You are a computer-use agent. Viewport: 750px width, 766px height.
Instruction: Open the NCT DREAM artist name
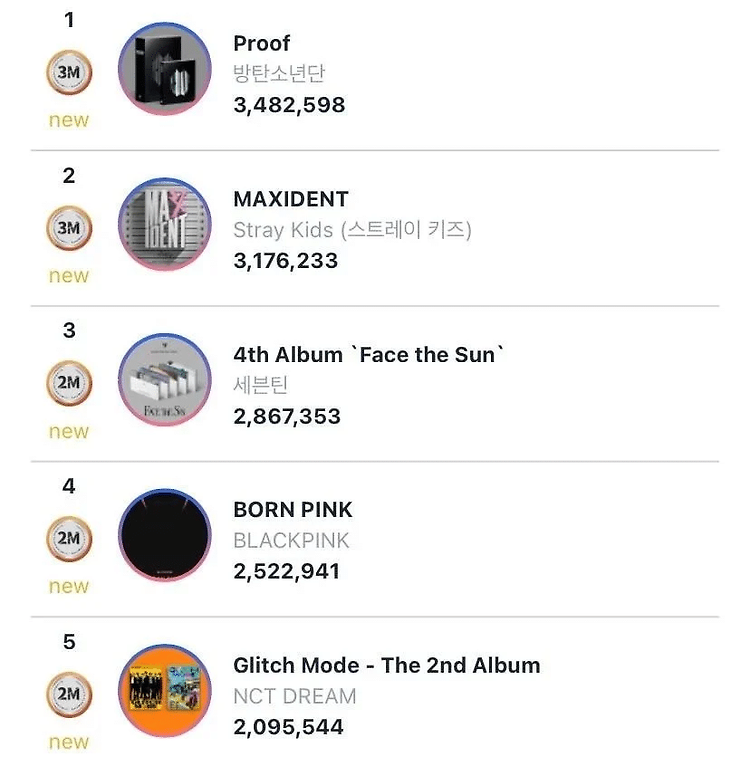coord(295,696)
